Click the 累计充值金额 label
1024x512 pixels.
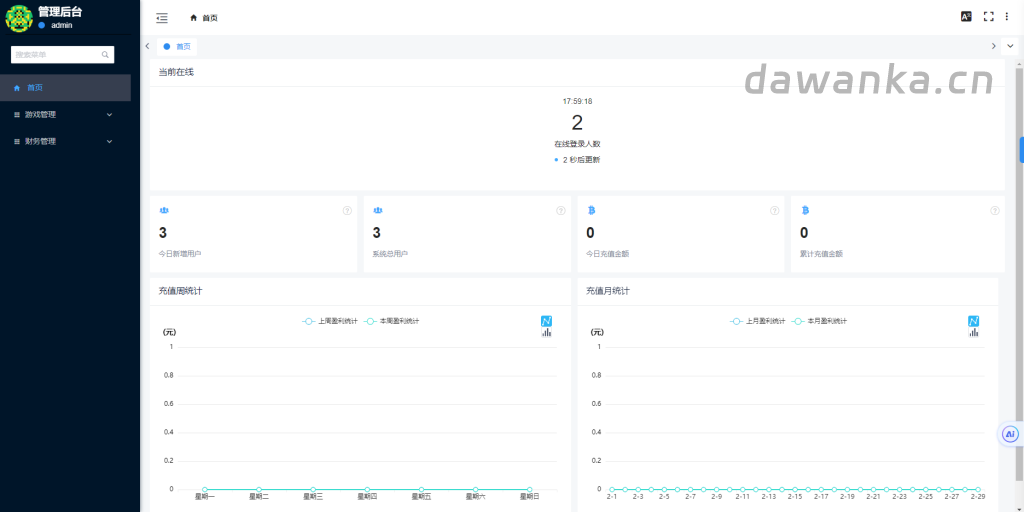[x=821, y=253]
